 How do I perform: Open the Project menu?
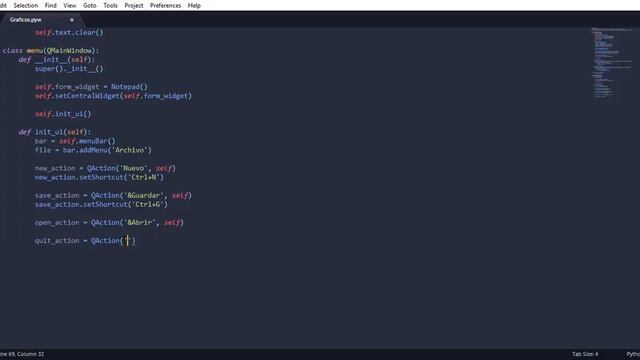coord(134,5)
